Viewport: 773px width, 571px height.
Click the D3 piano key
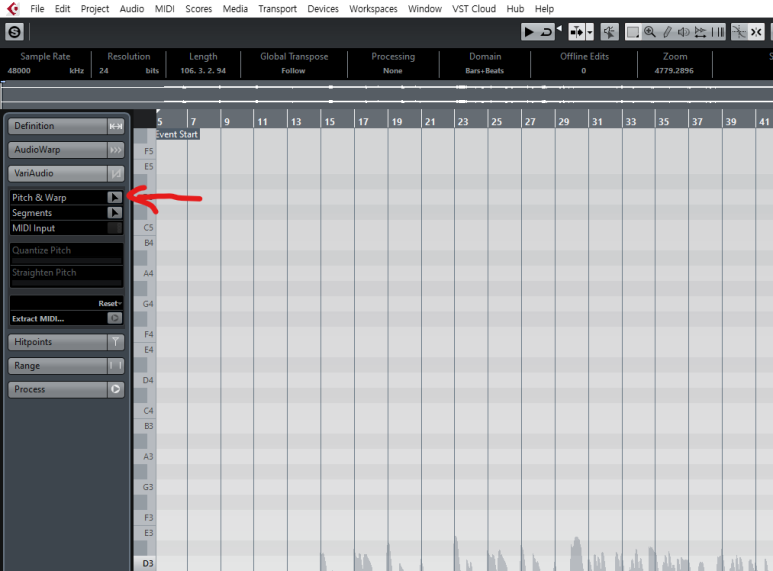[145, 563]
